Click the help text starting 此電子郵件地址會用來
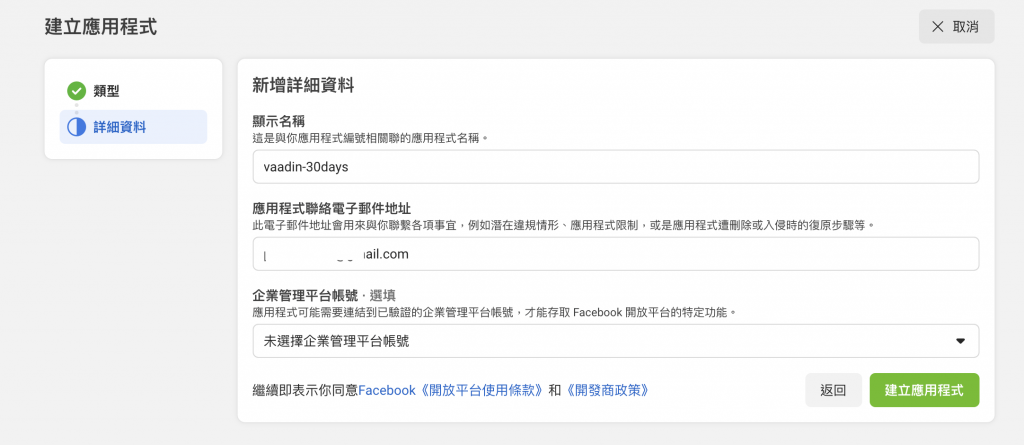 (563, 225)
